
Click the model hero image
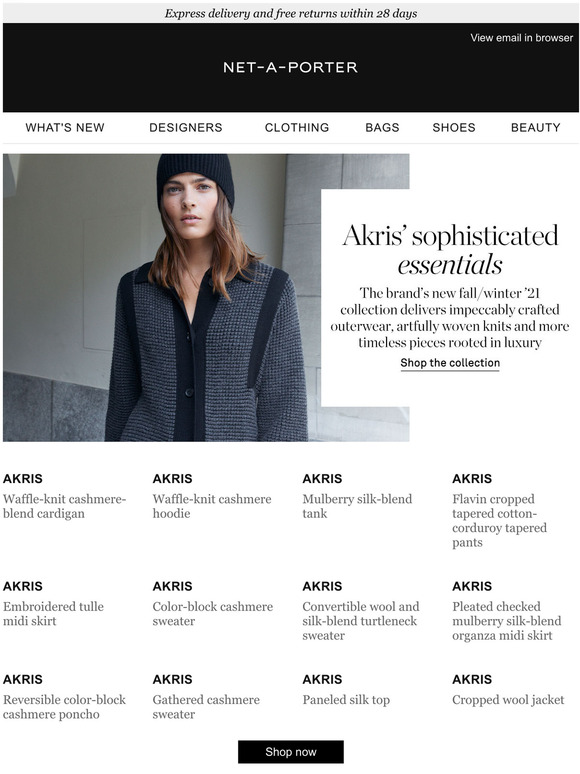tap(162, 297)
